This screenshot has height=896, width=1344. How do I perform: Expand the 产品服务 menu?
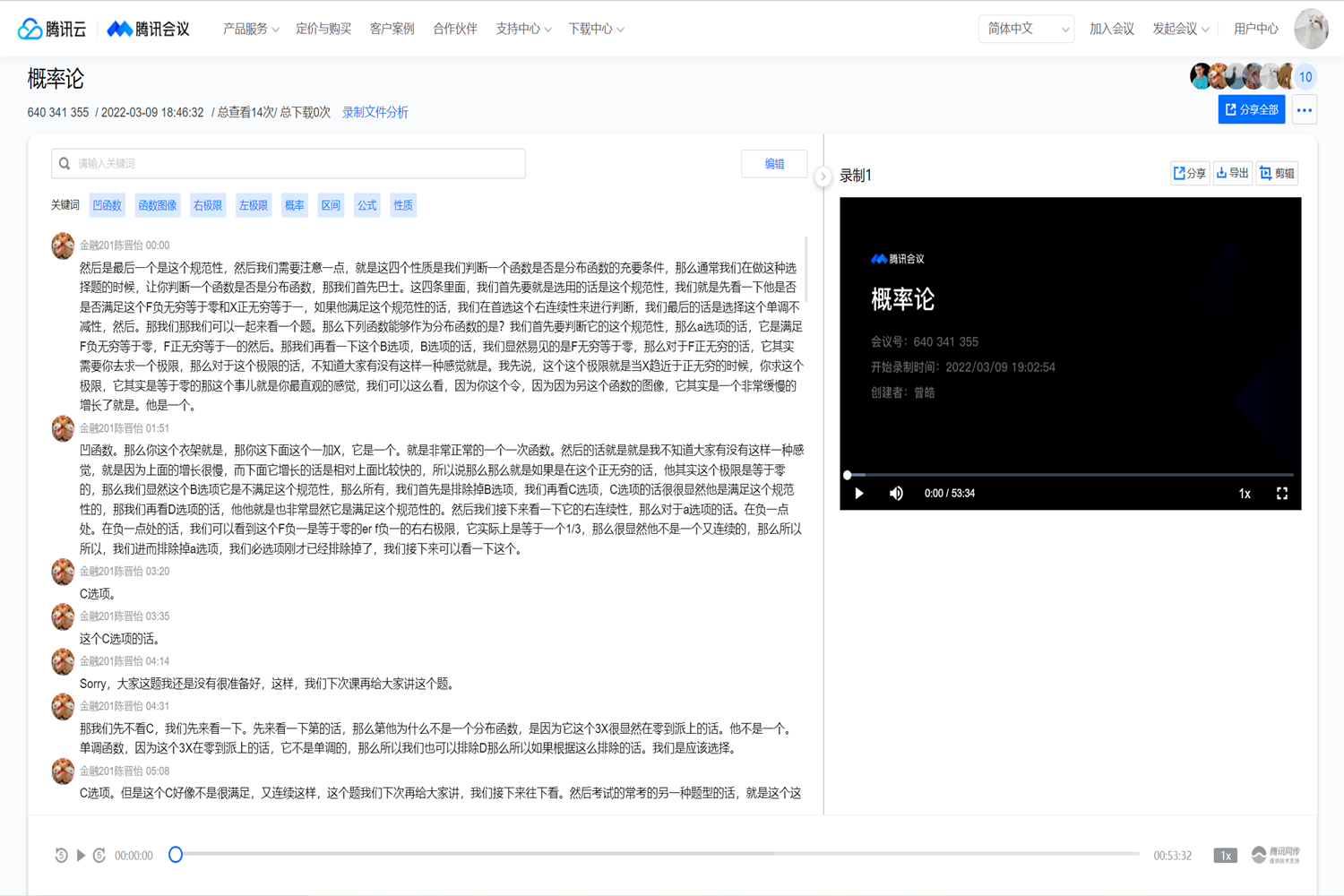250,29
